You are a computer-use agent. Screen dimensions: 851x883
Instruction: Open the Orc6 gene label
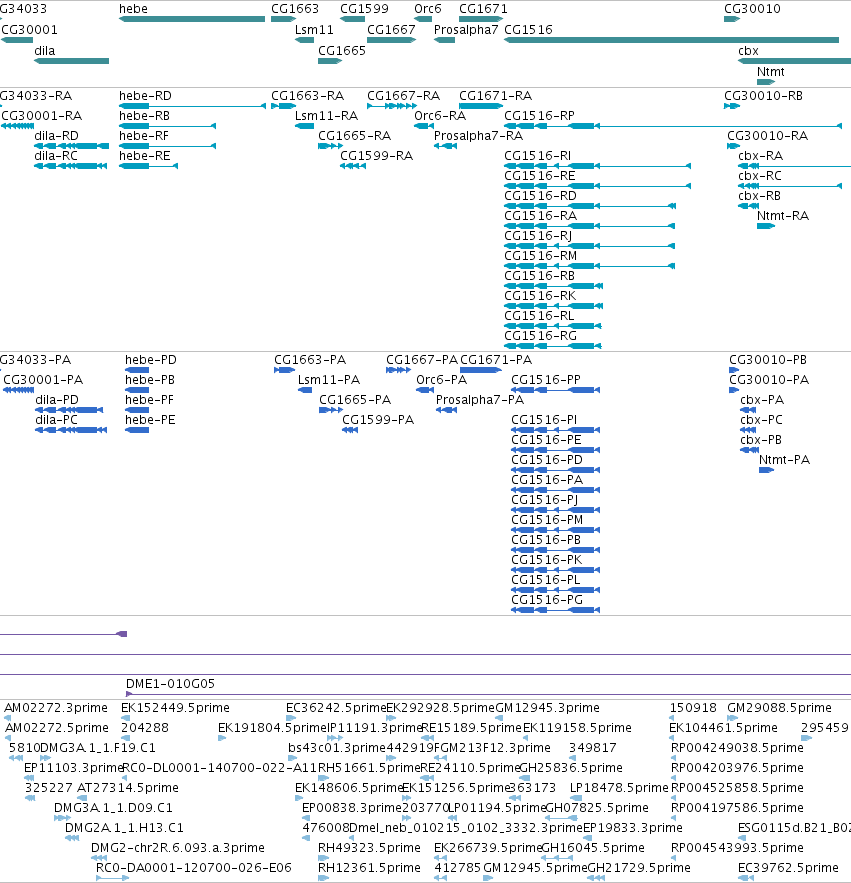[x=428, y=9]
